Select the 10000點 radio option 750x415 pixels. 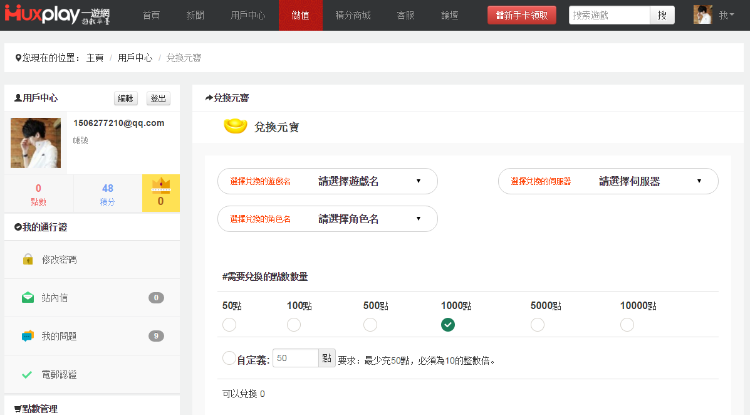(x=627, y=325)
